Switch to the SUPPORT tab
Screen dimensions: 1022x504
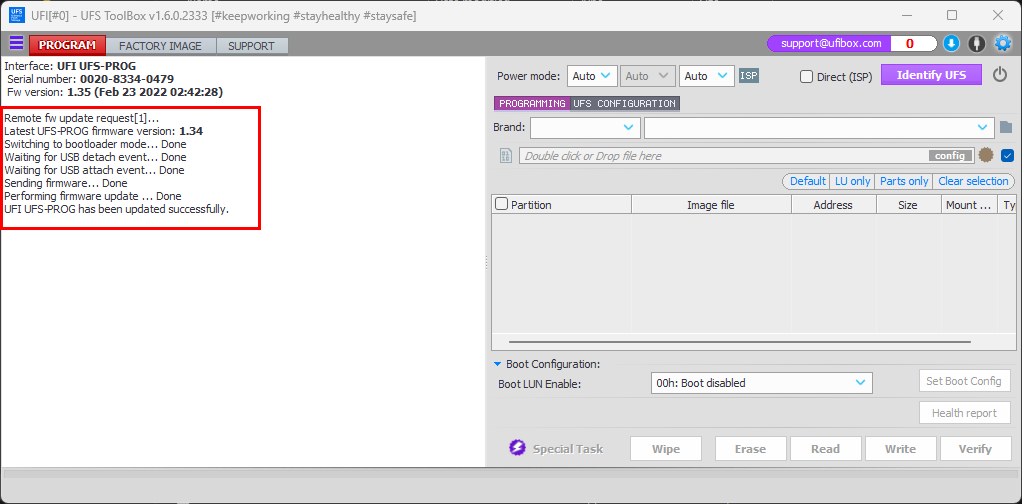[252, 46]
